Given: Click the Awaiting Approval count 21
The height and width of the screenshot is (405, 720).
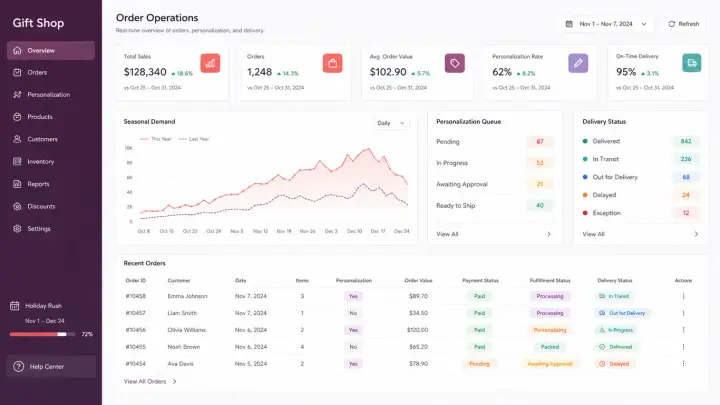Looking at the screenshot, I should coord(540,184).
